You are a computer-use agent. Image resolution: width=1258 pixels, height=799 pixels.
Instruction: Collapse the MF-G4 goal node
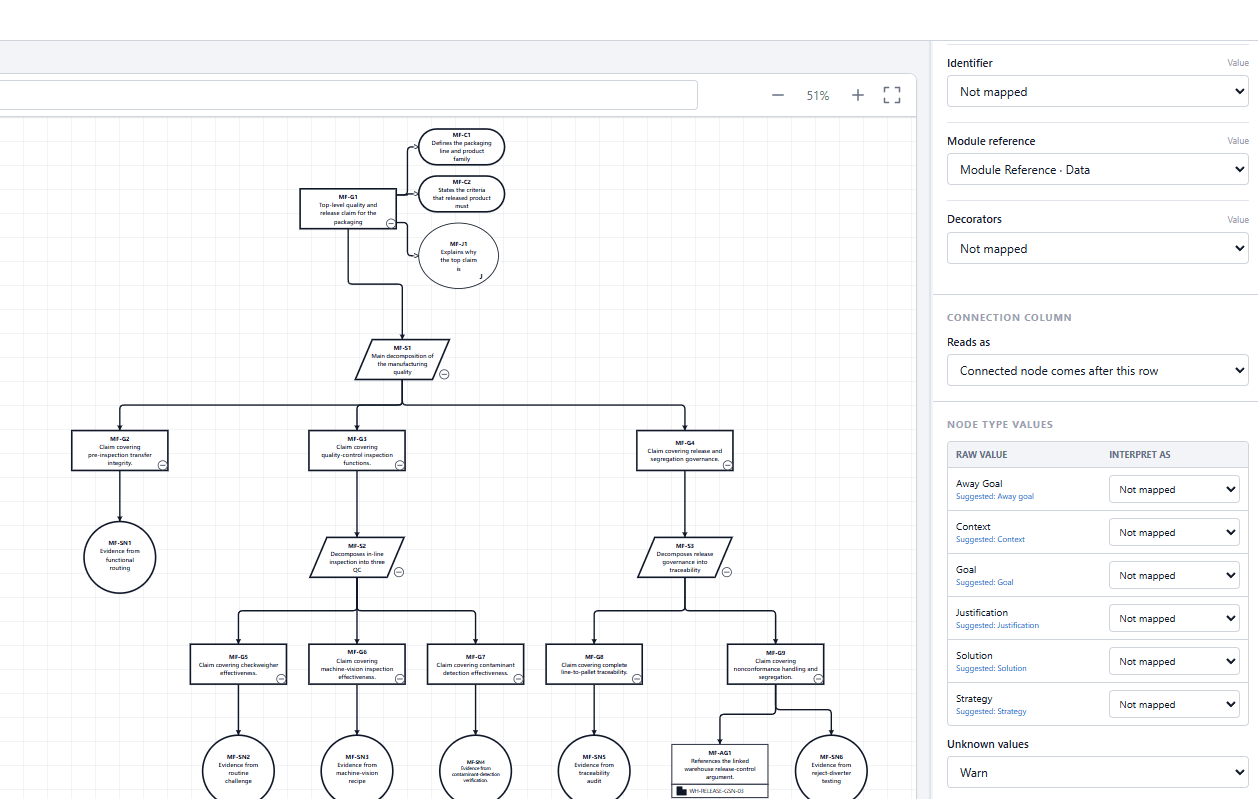point(727,465)
